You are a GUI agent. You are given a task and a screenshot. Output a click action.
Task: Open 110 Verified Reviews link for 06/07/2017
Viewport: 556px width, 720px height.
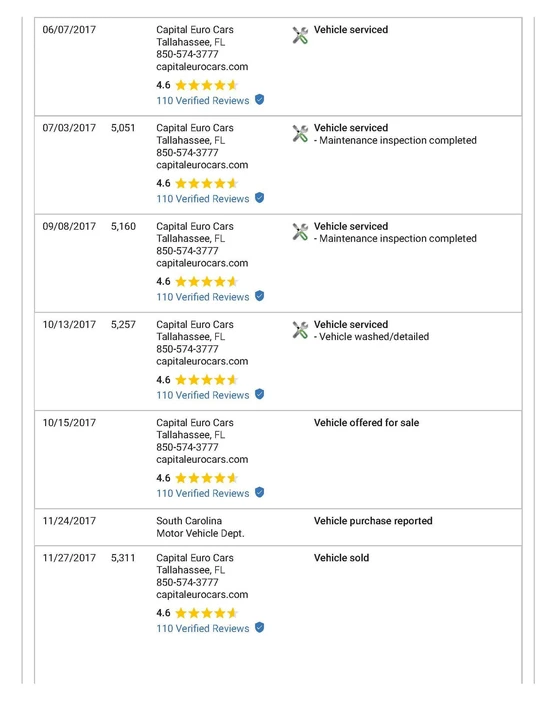(x=202, y=101)
